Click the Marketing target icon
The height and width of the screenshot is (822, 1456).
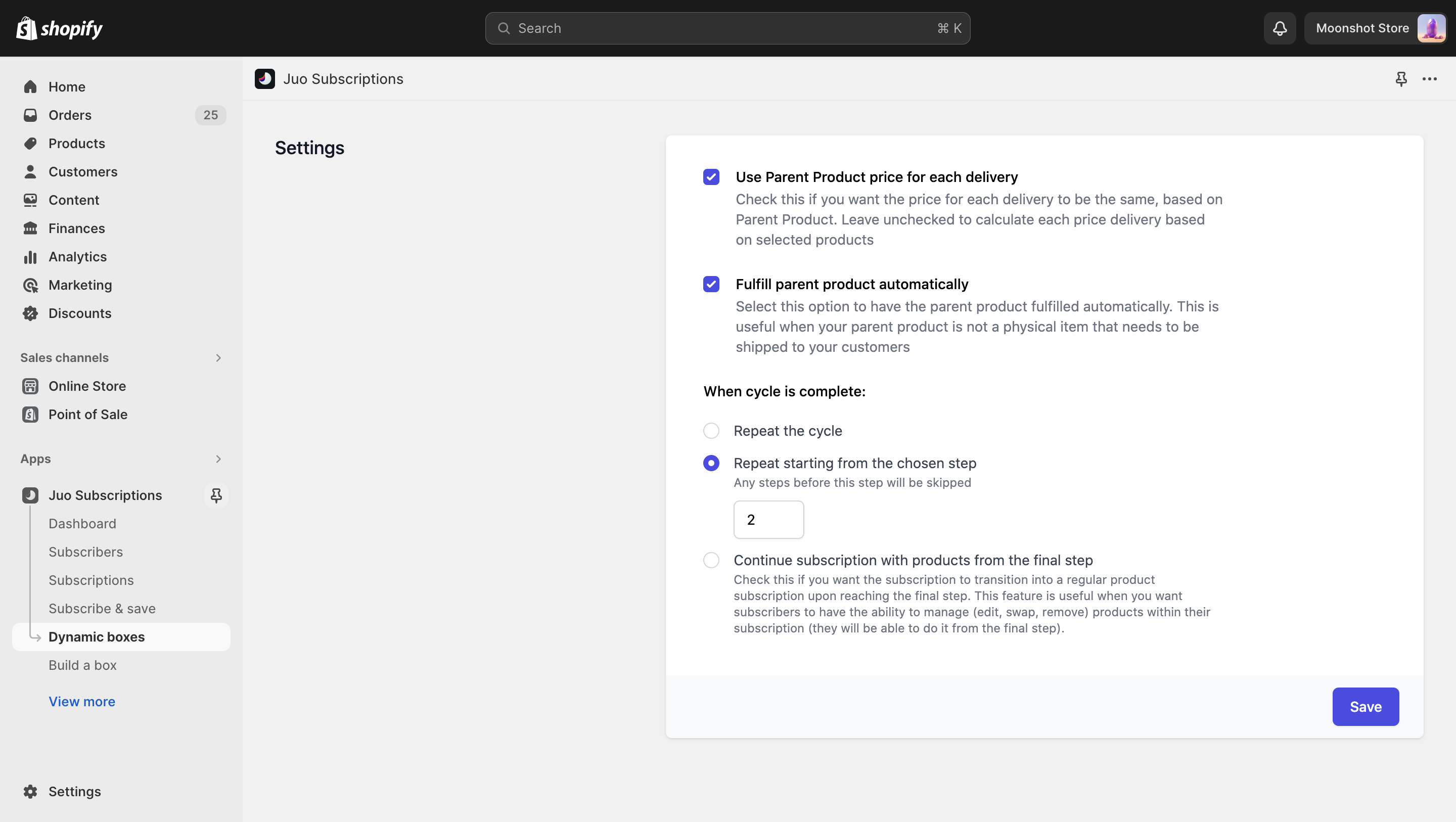30,285
